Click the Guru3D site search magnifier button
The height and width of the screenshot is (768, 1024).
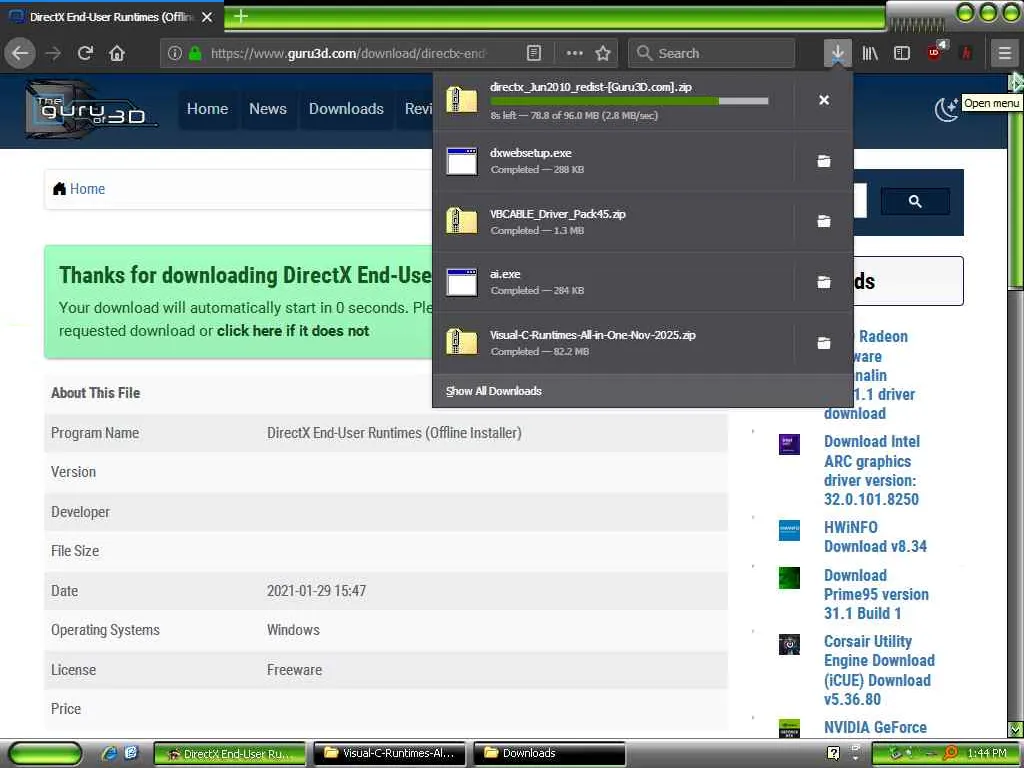tap(915, 201)
